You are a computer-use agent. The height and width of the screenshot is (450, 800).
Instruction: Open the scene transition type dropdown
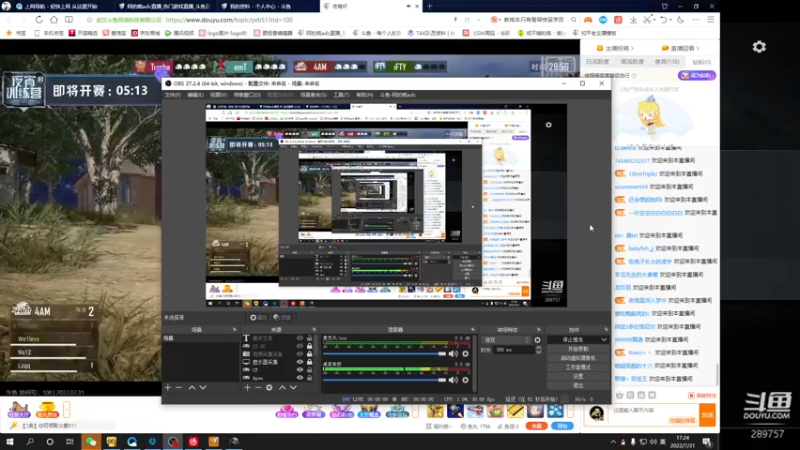tap(507, 340)
